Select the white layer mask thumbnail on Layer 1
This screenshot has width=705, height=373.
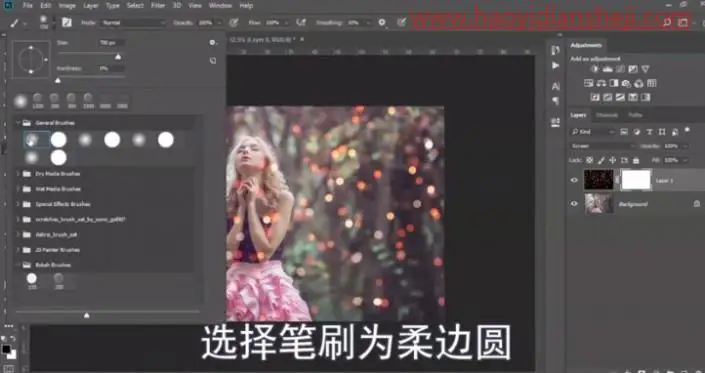tap(636, 180)
